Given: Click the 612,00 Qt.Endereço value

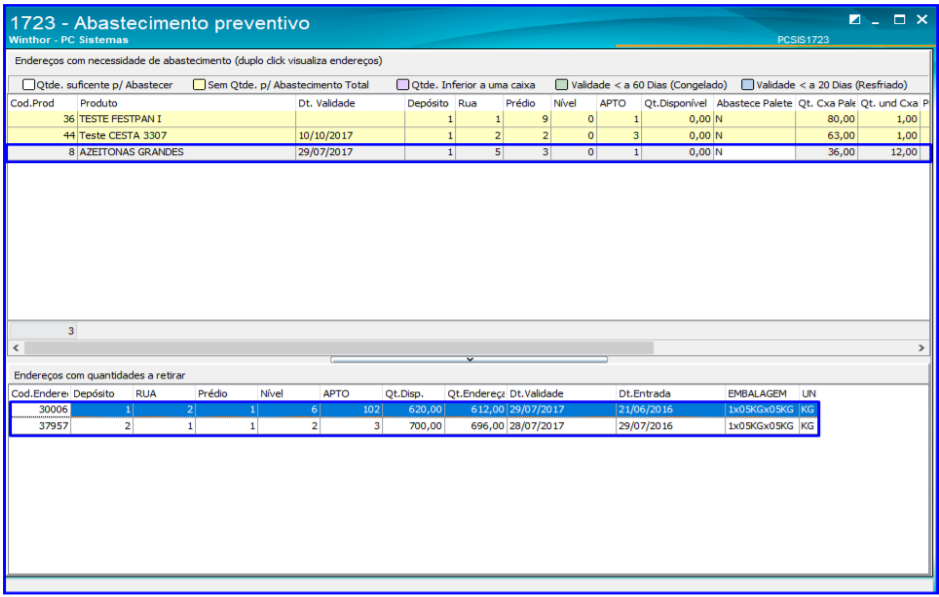Looking at the screenshot, I should 475,410.
